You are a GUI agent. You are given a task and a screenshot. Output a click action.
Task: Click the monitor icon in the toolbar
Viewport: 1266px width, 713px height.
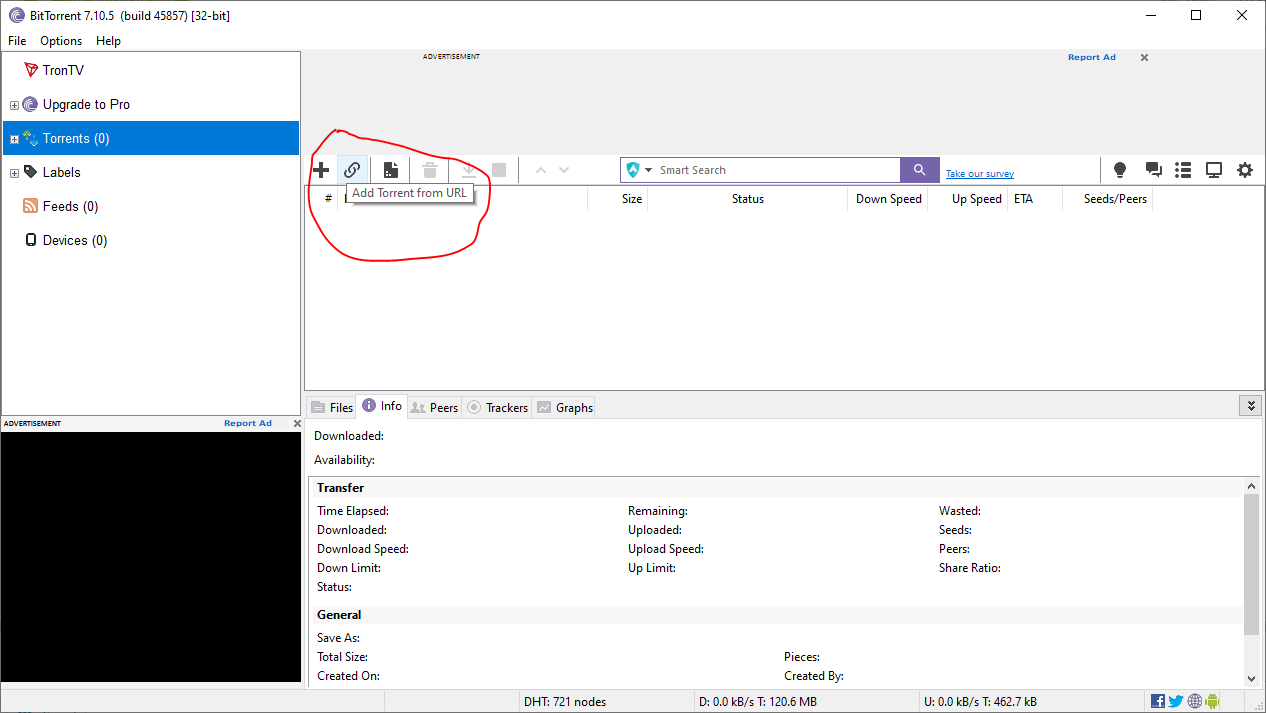pos(1214,170)
